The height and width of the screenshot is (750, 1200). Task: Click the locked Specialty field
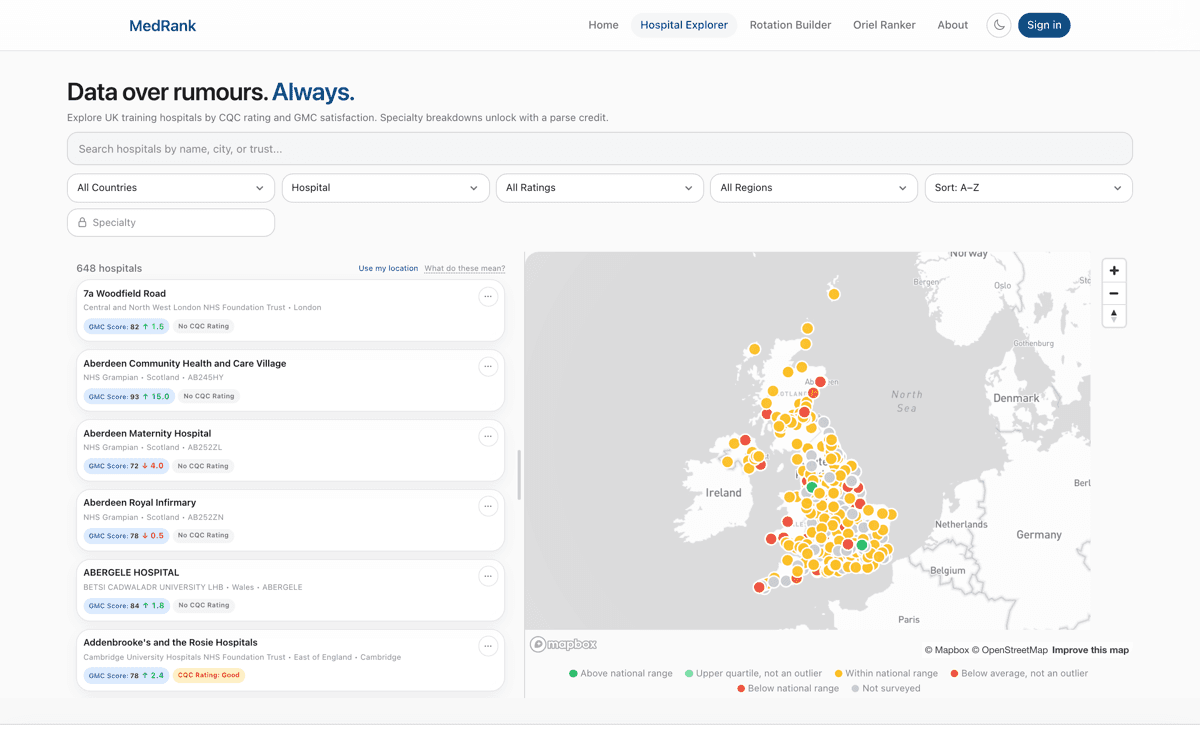(x=171, y=223)
